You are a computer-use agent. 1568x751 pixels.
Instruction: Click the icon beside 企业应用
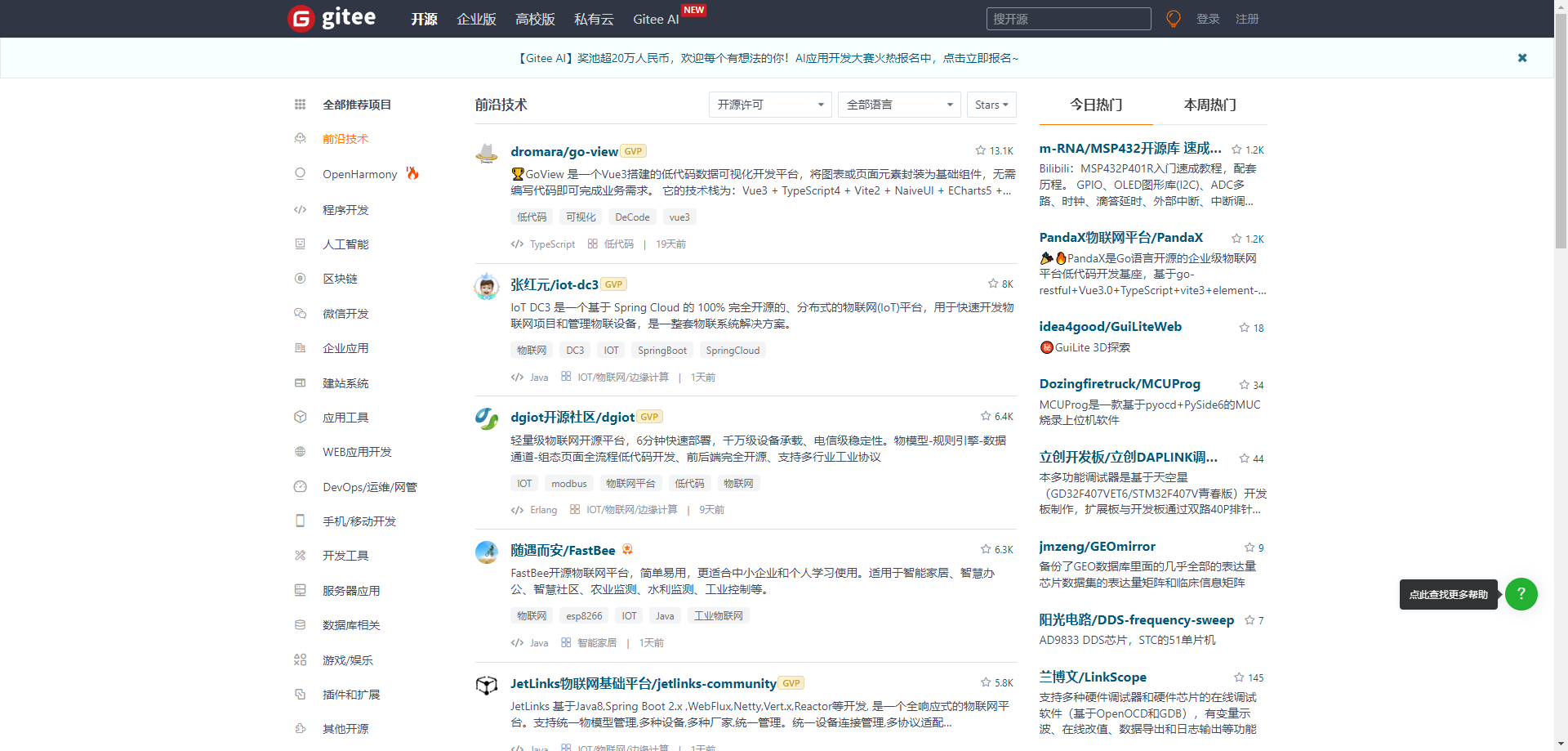point(300,348)
